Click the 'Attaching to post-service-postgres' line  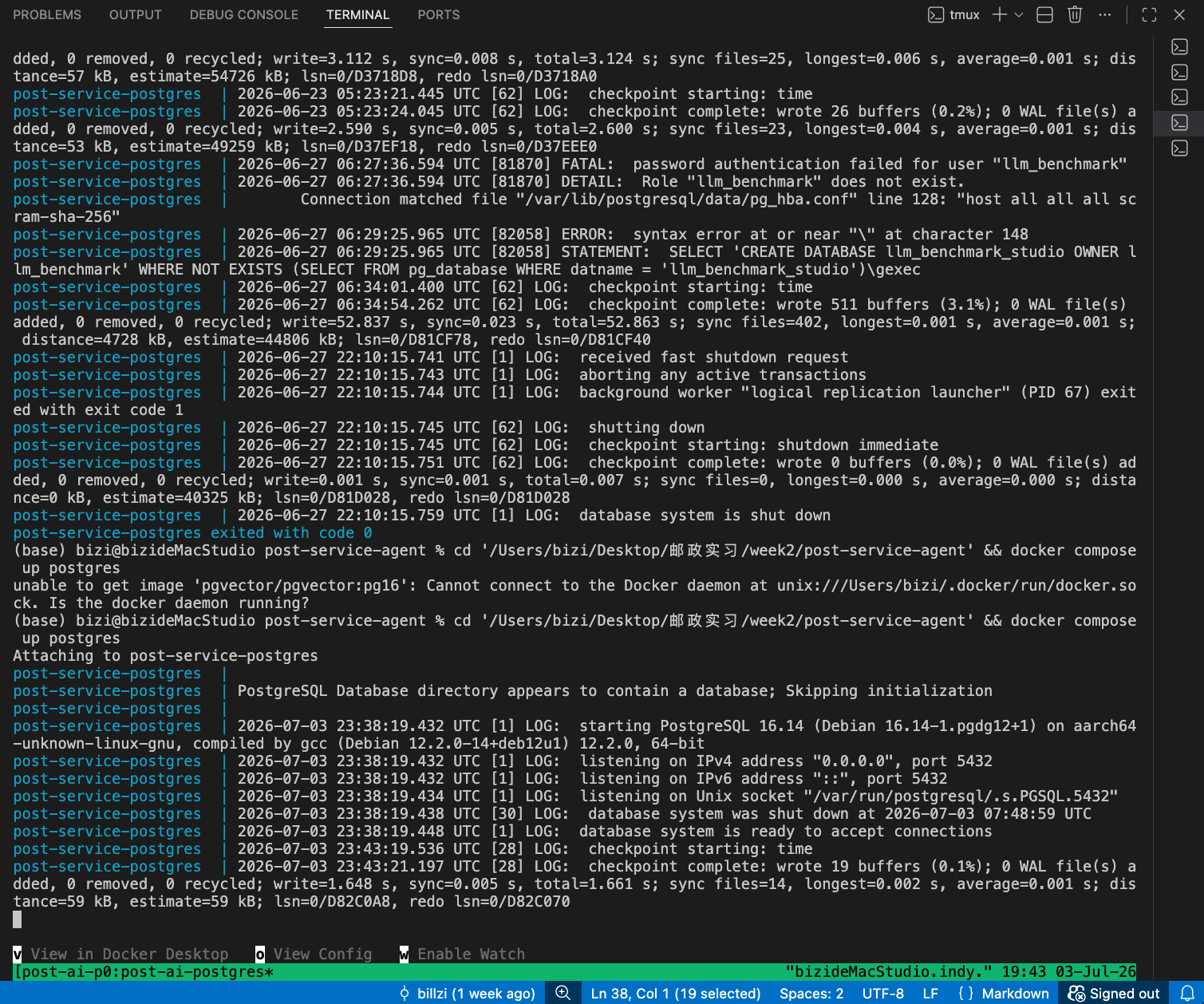pos(165,655)
